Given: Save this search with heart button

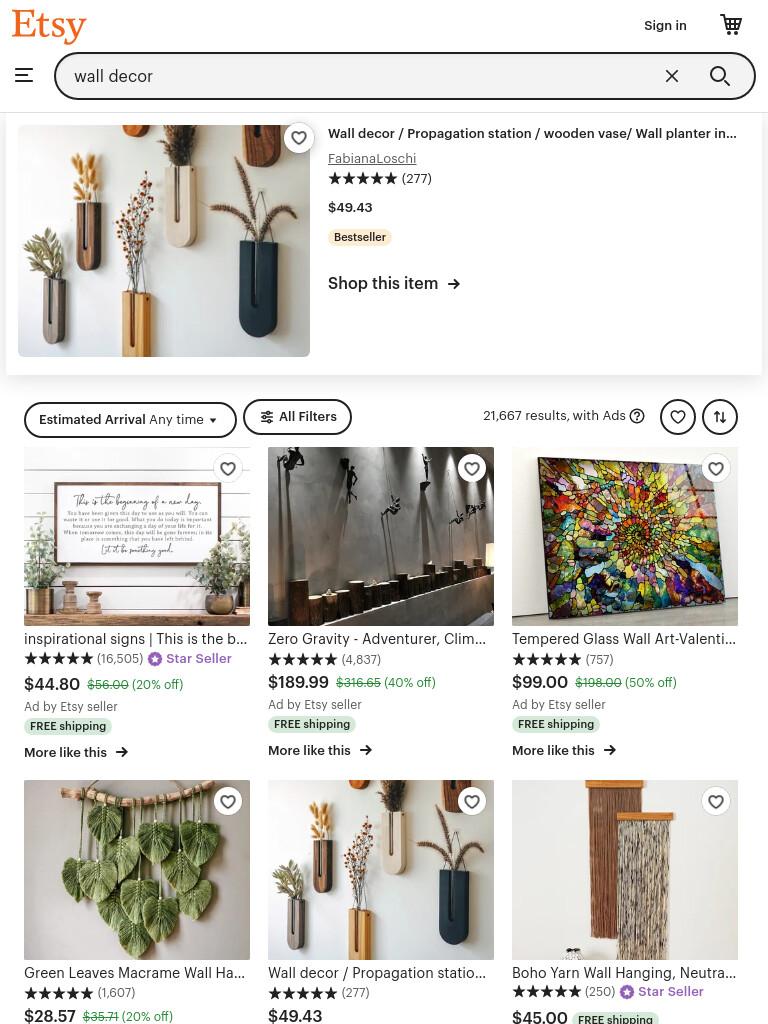Looking at the screenshot, I should 678,417.
